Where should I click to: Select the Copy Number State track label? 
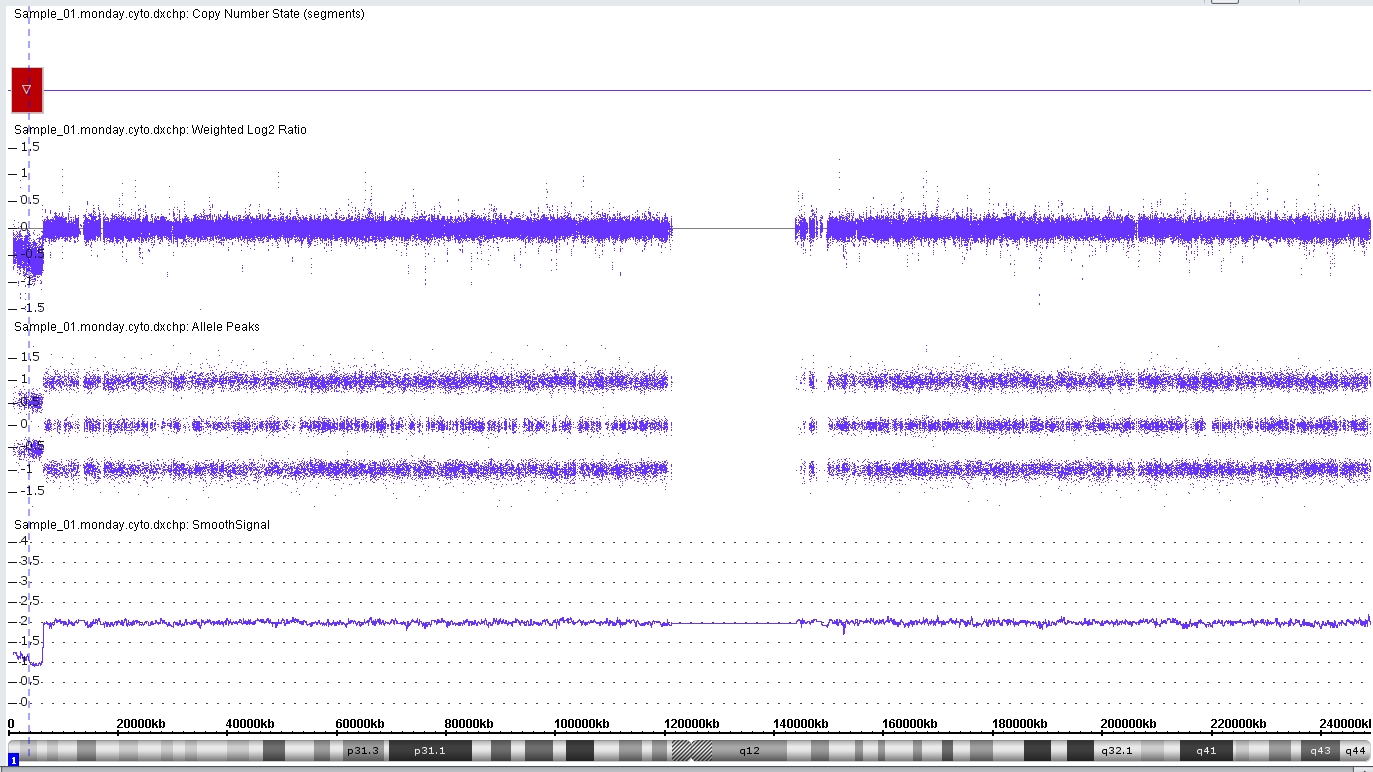(189, 14)
